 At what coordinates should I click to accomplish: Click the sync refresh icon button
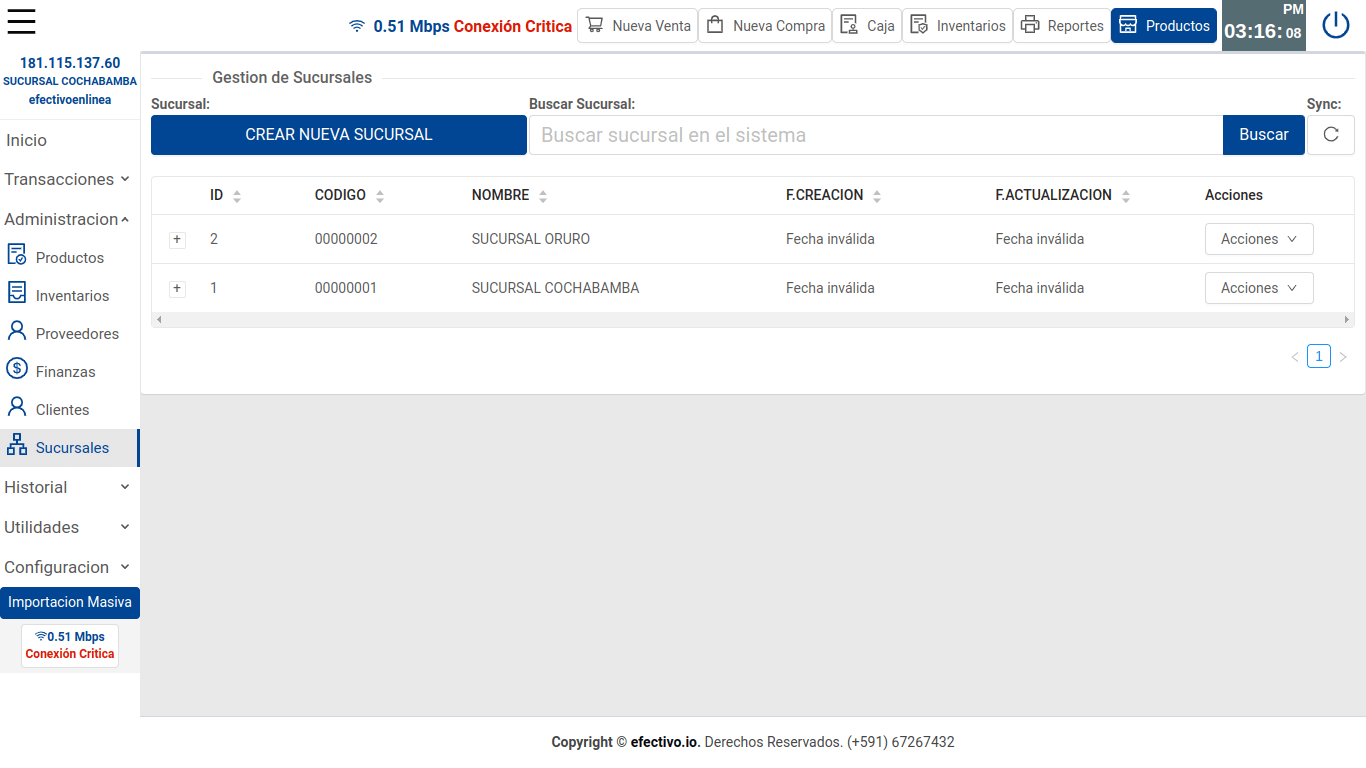(x=1331, y=135)
